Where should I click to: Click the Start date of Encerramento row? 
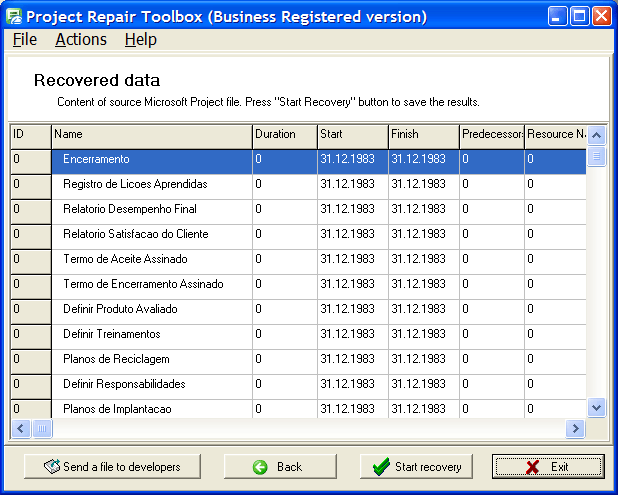tap(353, 162)
